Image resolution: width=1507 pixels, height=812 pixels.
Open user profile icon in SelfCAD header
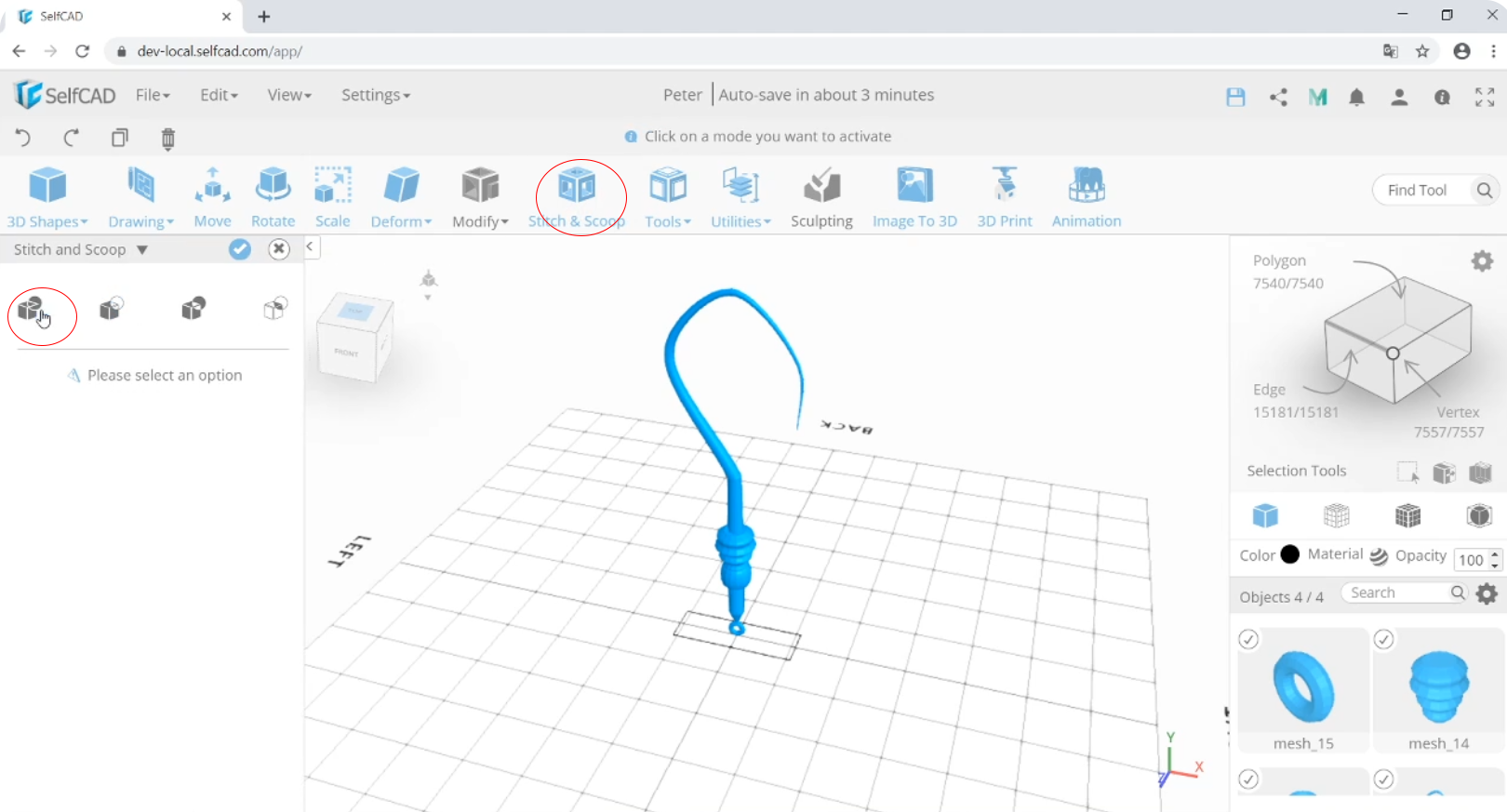1399,97
